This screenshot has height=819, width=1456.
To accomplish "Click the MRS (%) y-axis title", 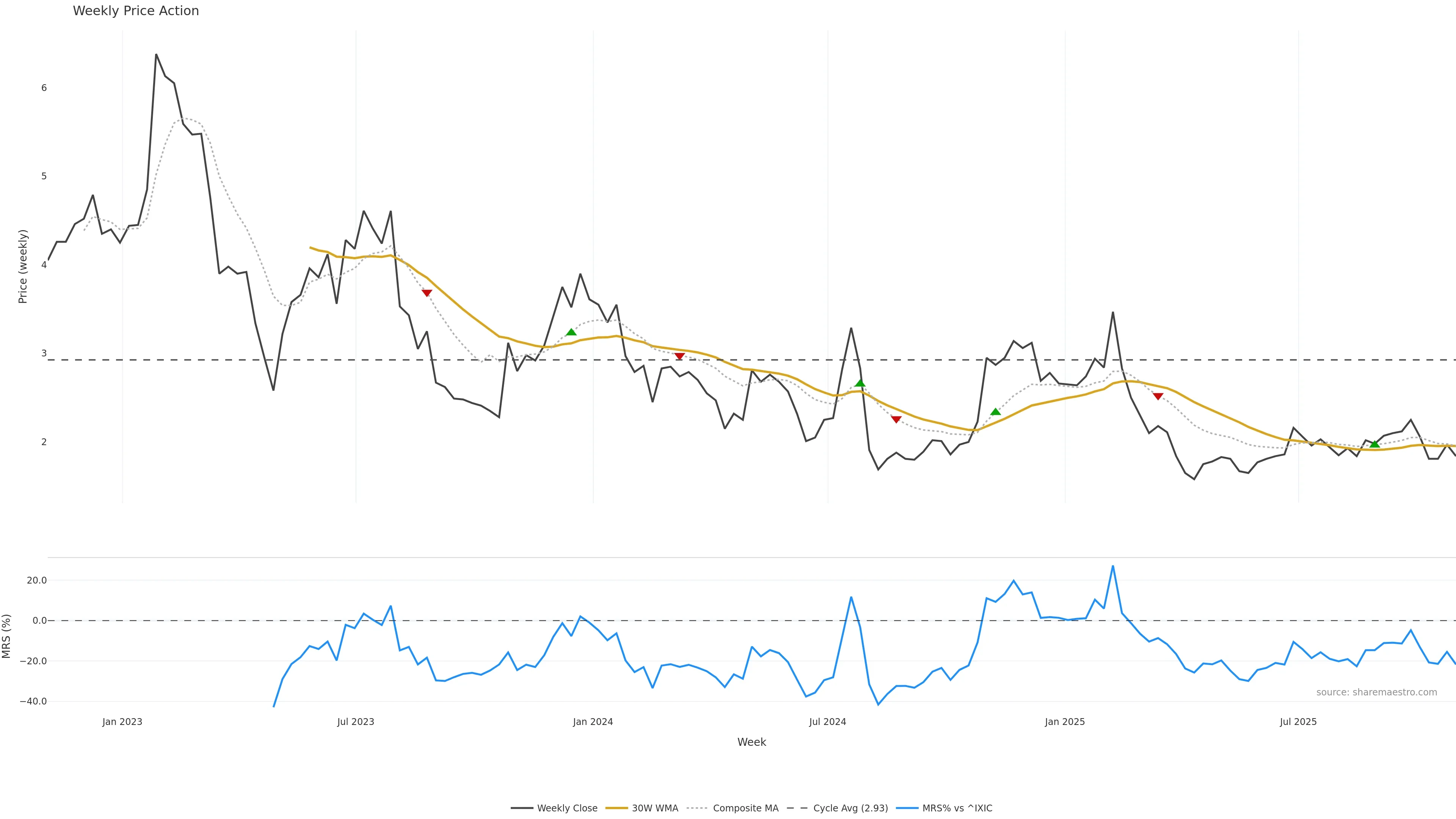I will pyautogui.click(x=6, y=637).
